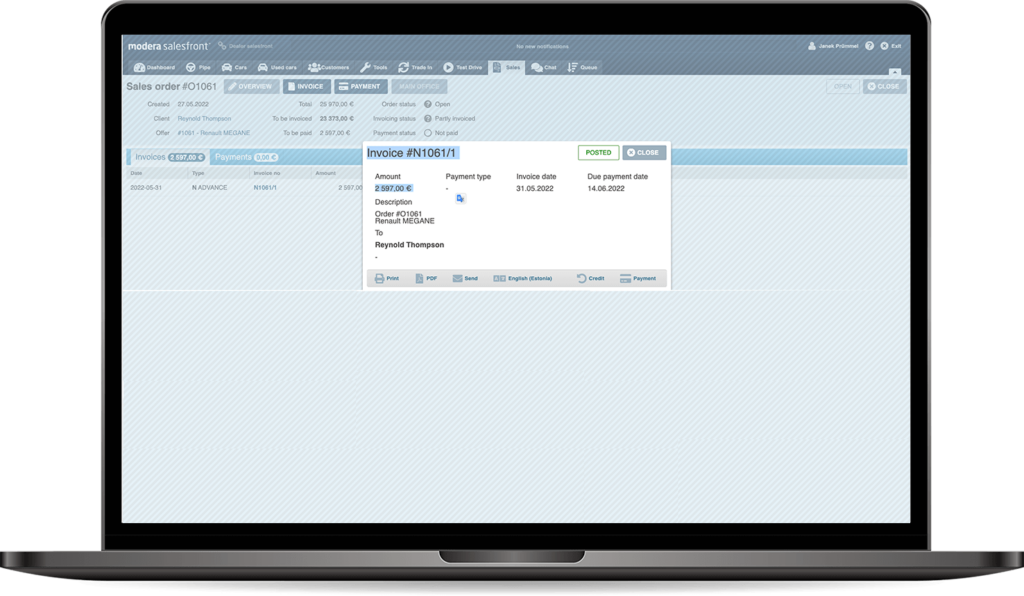Screen dimensions: 1024x596
Task: Export the invoice as PDF
Action: 426,278
